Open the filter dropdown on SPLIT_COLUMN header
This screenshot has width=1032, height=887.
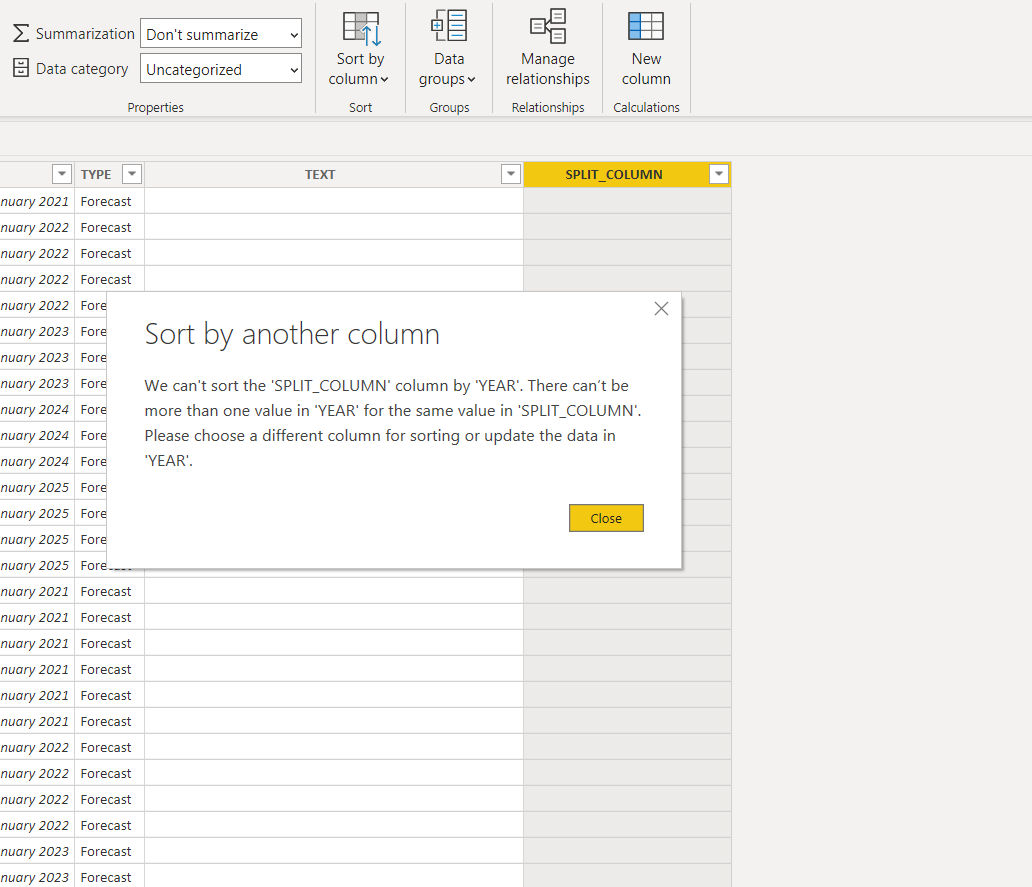click(x=719, y=174)
